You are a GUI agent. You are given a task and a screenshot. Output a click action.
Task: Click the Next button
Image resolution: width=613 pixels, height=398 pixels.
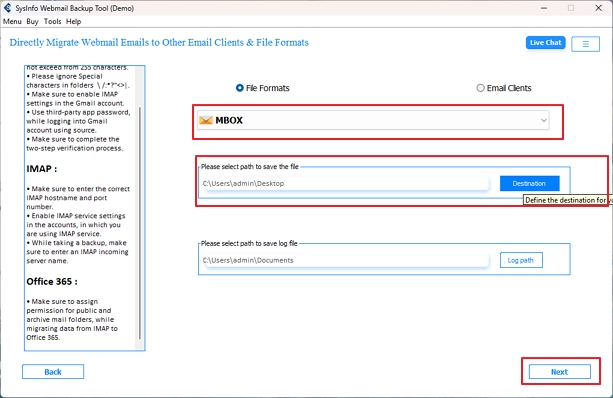click(559, 372)
